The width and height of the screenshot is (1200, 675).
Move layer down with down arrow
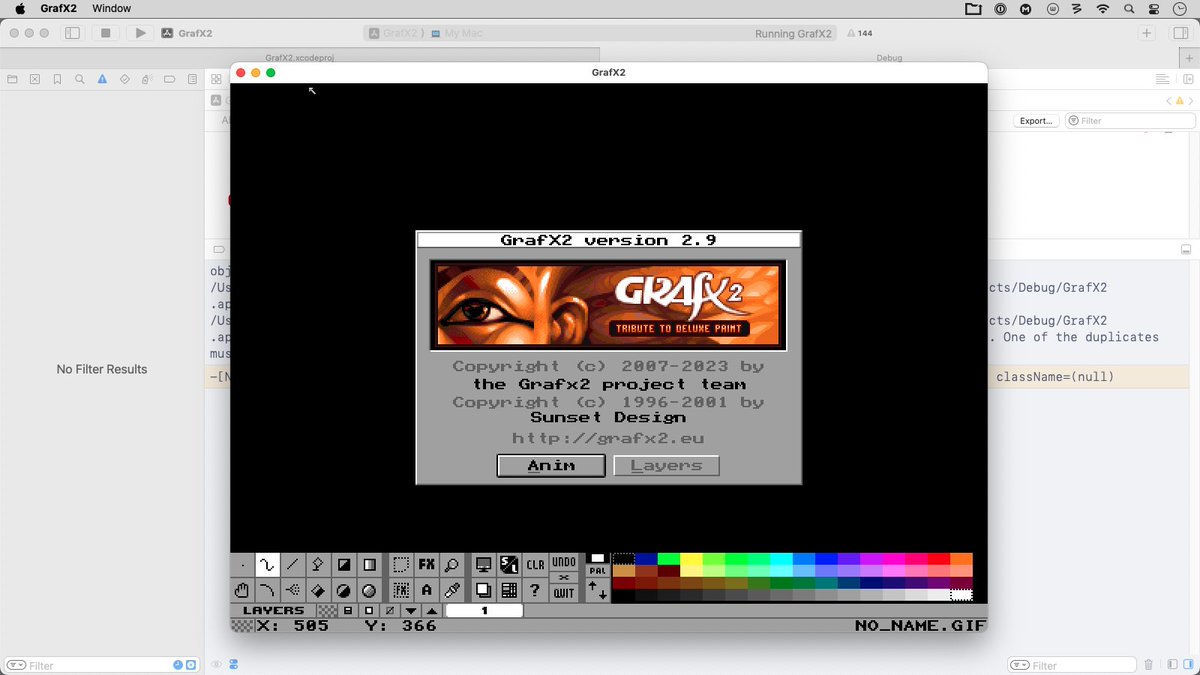tap(412, 610)
